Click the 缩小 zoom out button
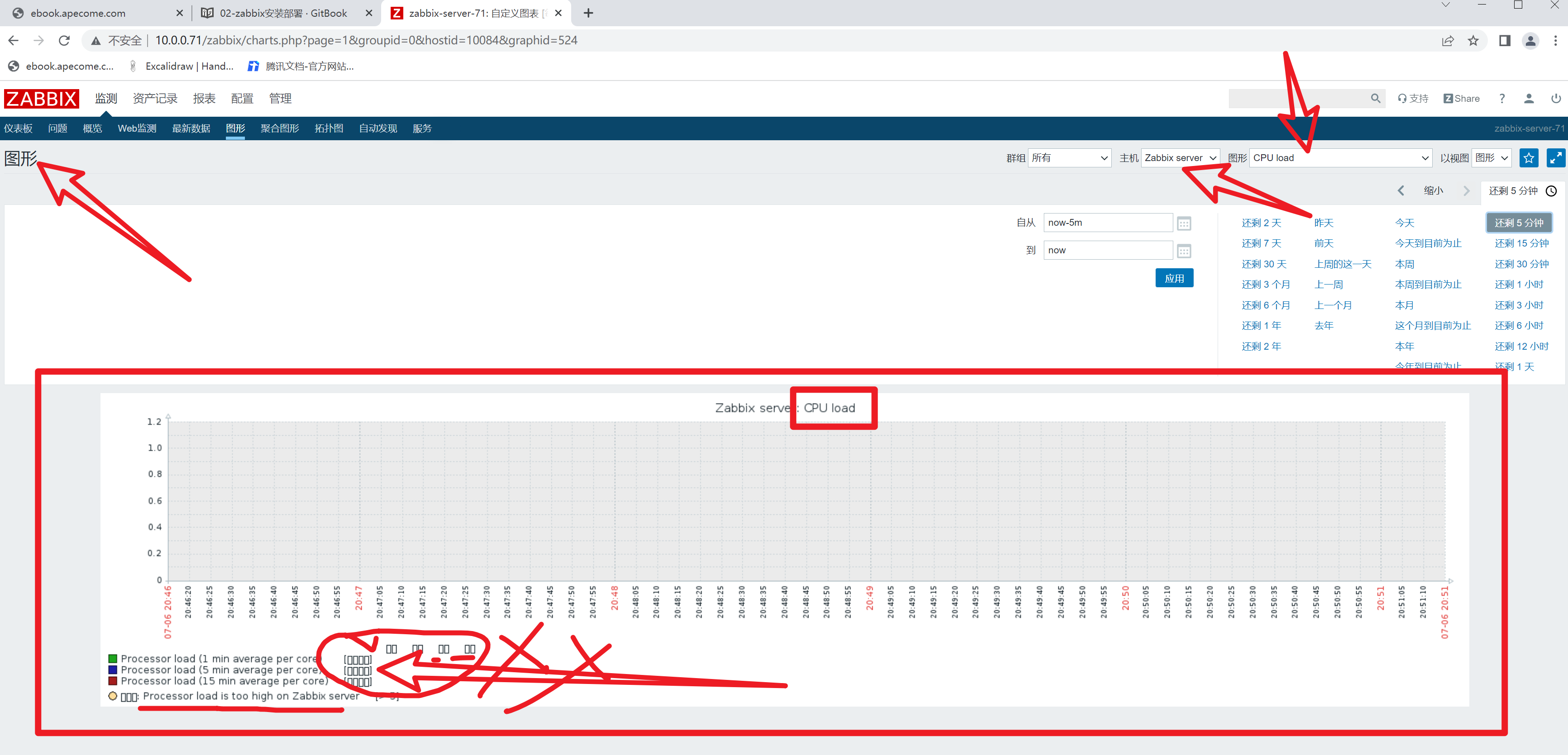1568x755 pixels. (x=1434, y=191)
